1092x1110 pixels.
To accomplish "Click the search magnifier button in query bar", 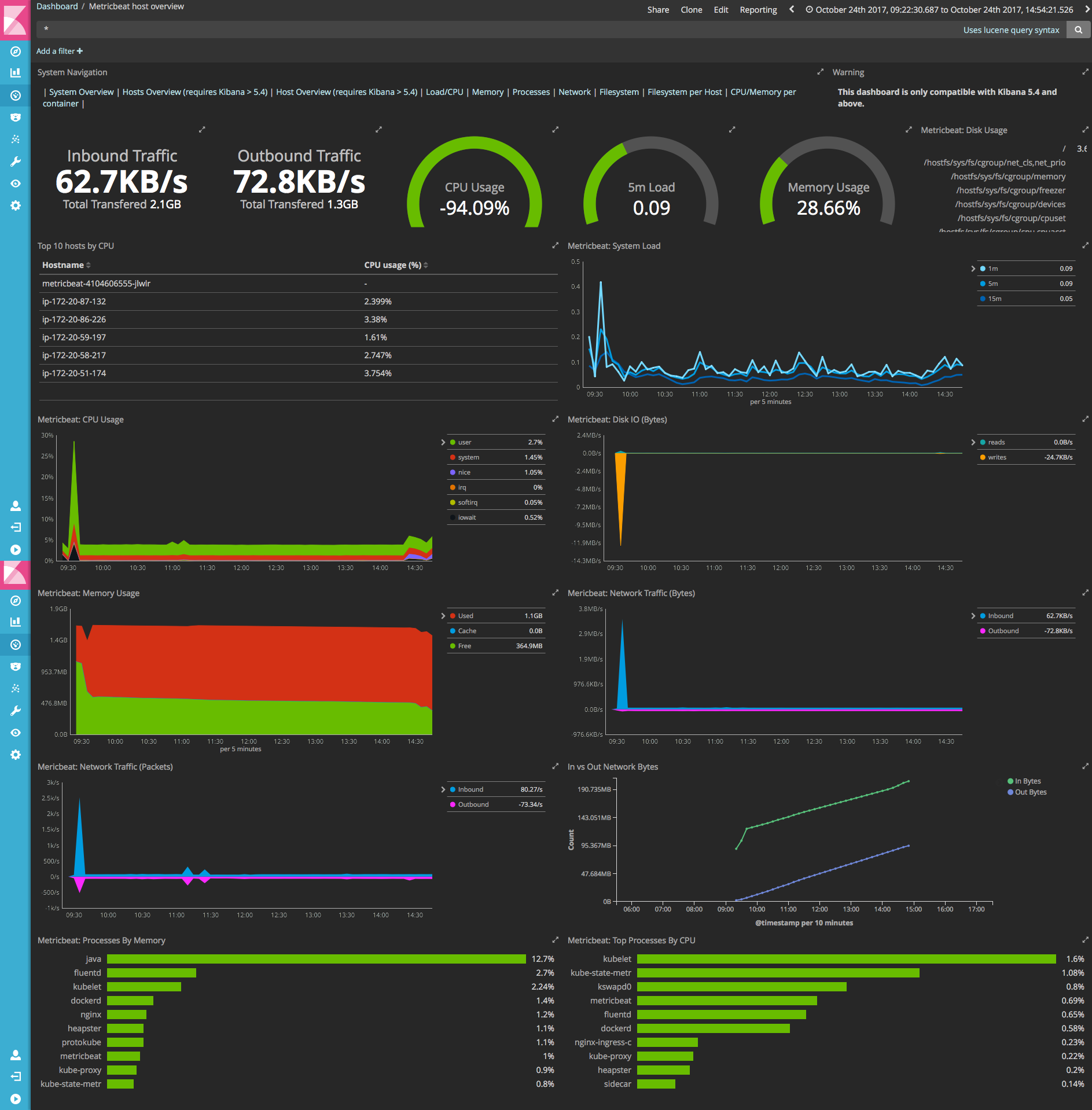I will tap(1078, 30).
